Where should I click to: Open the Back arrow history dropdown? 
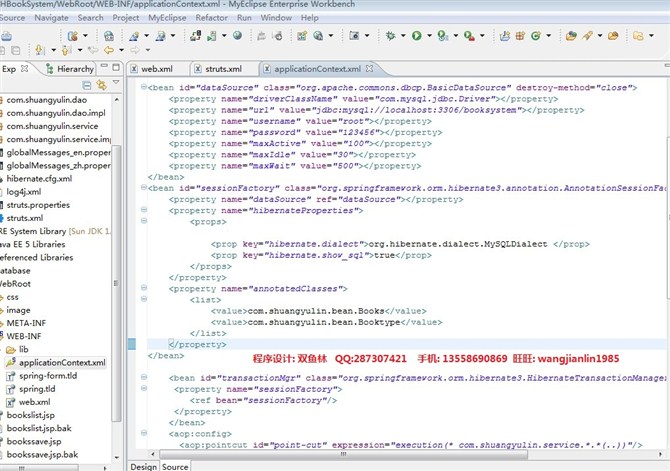[121, 50]
